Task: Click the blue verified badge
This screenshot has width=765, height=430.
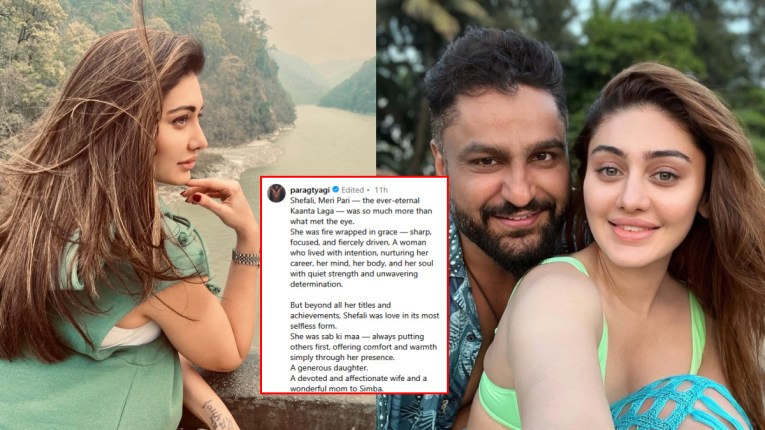Action: click(336, 190)
